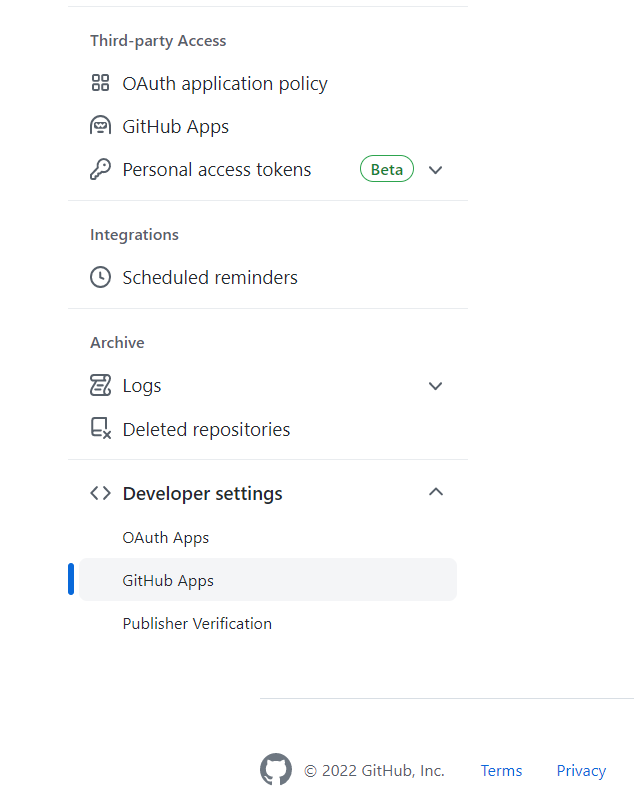
Task: Select Publisher Verification
Action: (197, 623)
